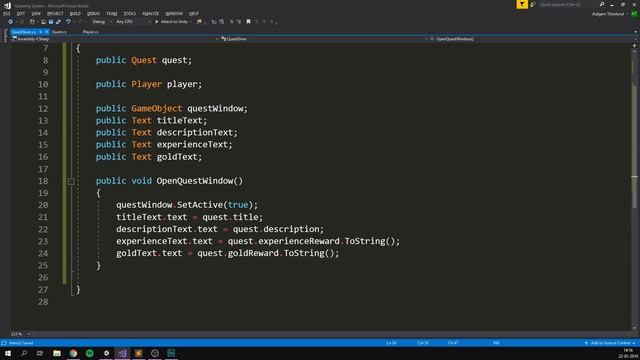Open the Debug configuration dropdown

[102, 22]
